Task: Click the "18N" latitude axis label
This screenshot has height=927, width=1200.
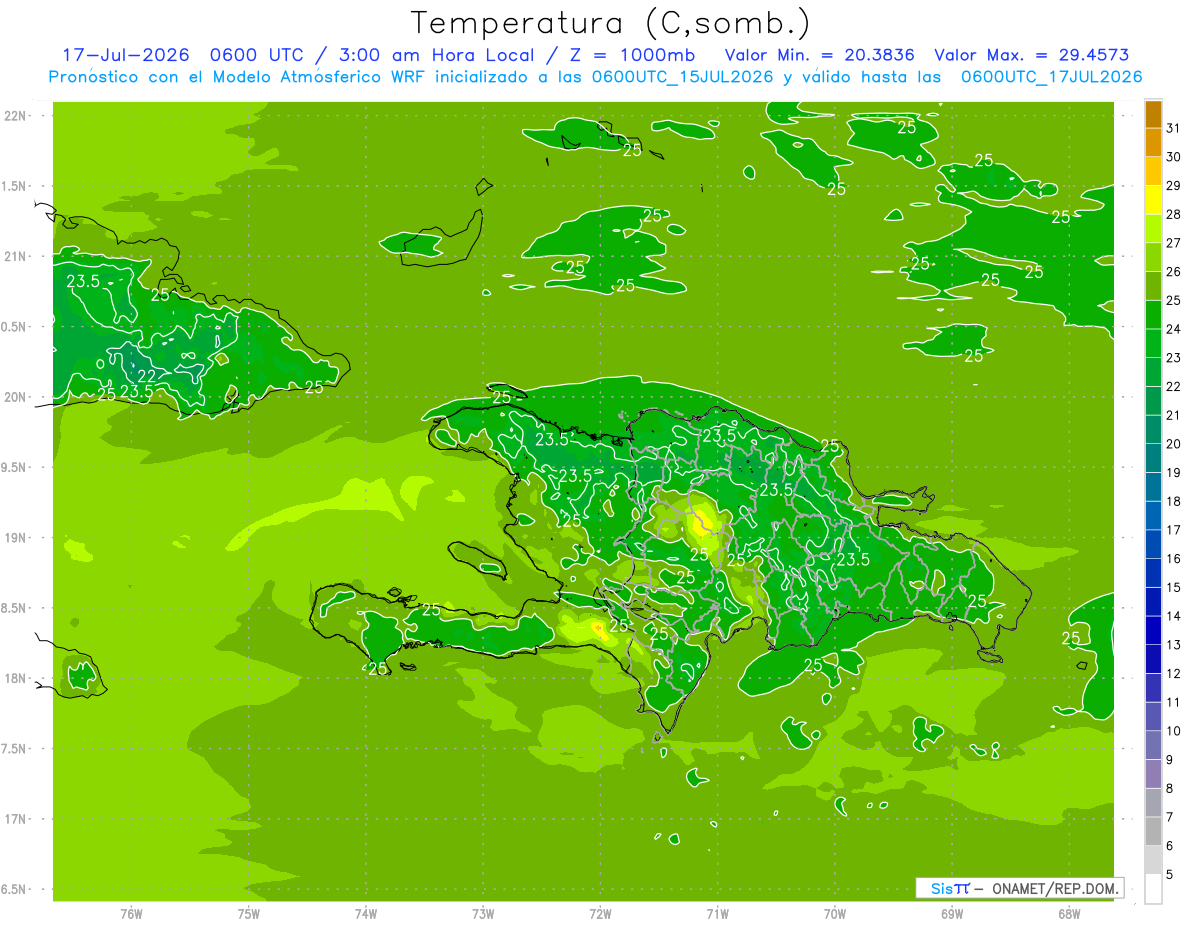Action: [x=15, y=679]
